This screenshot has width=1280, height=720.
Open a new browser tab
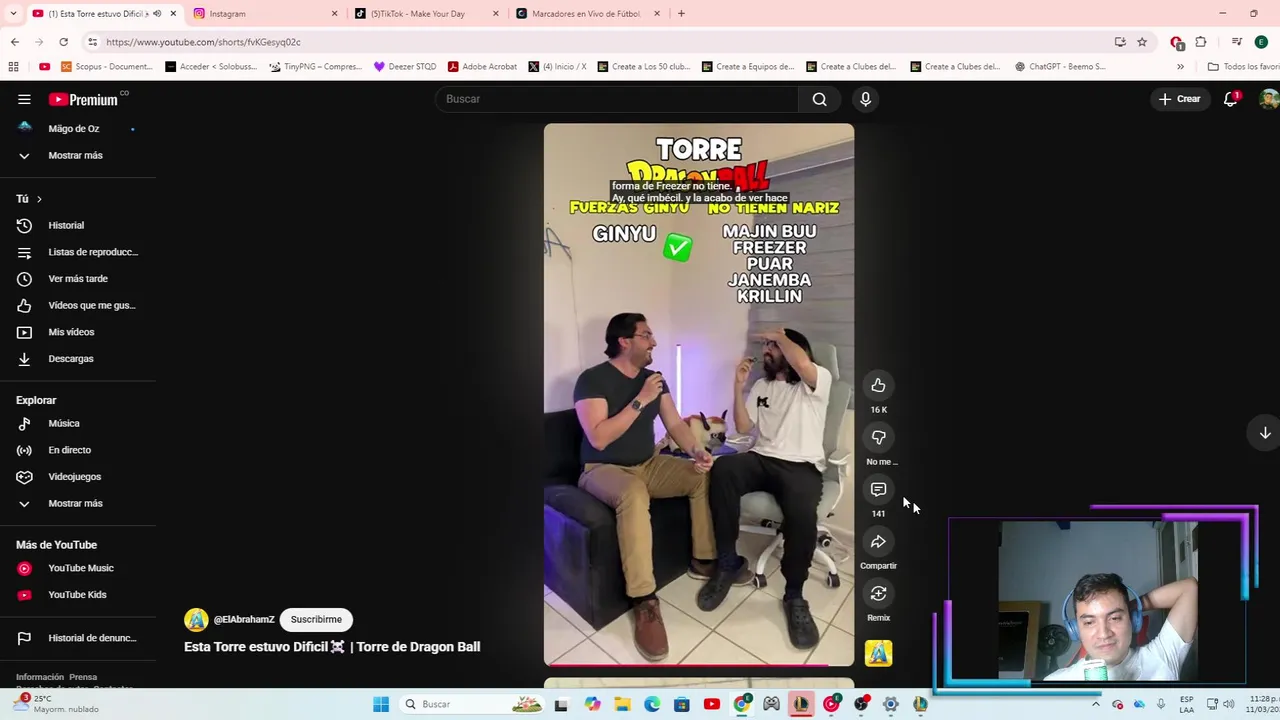coord(681,14)
